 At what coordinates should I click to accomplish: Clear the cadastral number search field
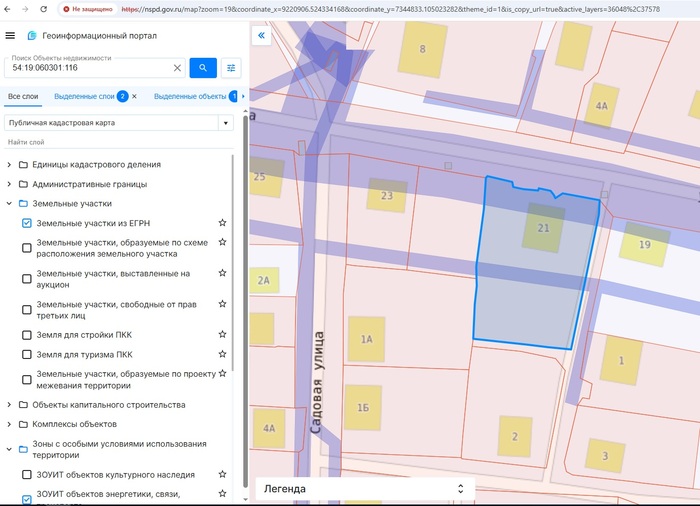177,68
